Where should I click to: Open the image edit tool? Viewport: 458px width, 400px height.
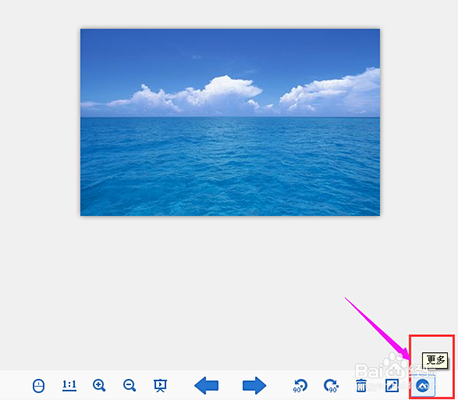392,386
